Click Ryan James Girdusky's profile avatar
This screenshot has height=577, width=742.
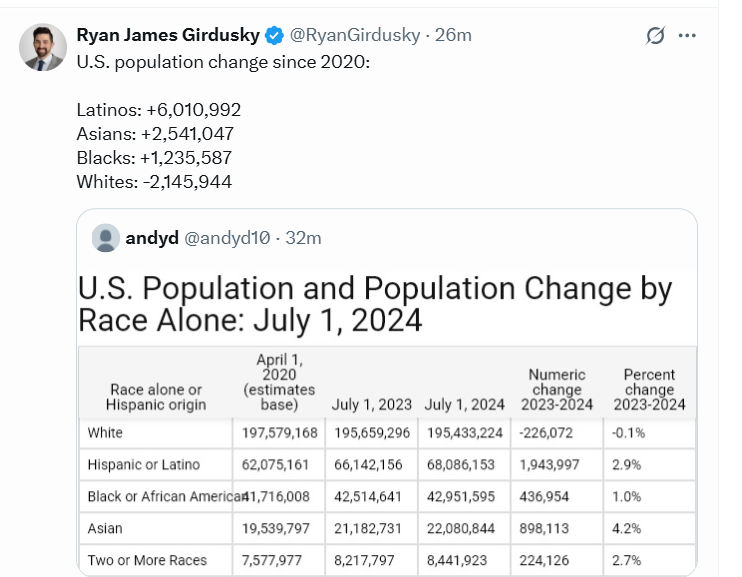[x=44, y=47]
